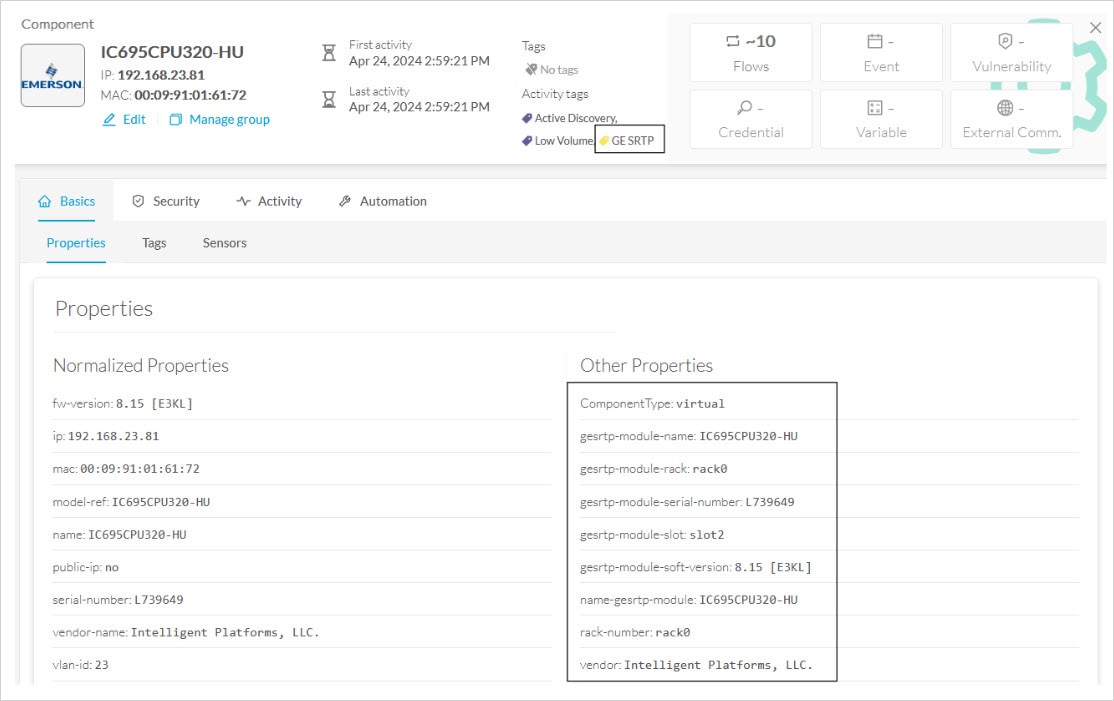Click the ComponentType virtual row

click(x=829, y=403)
